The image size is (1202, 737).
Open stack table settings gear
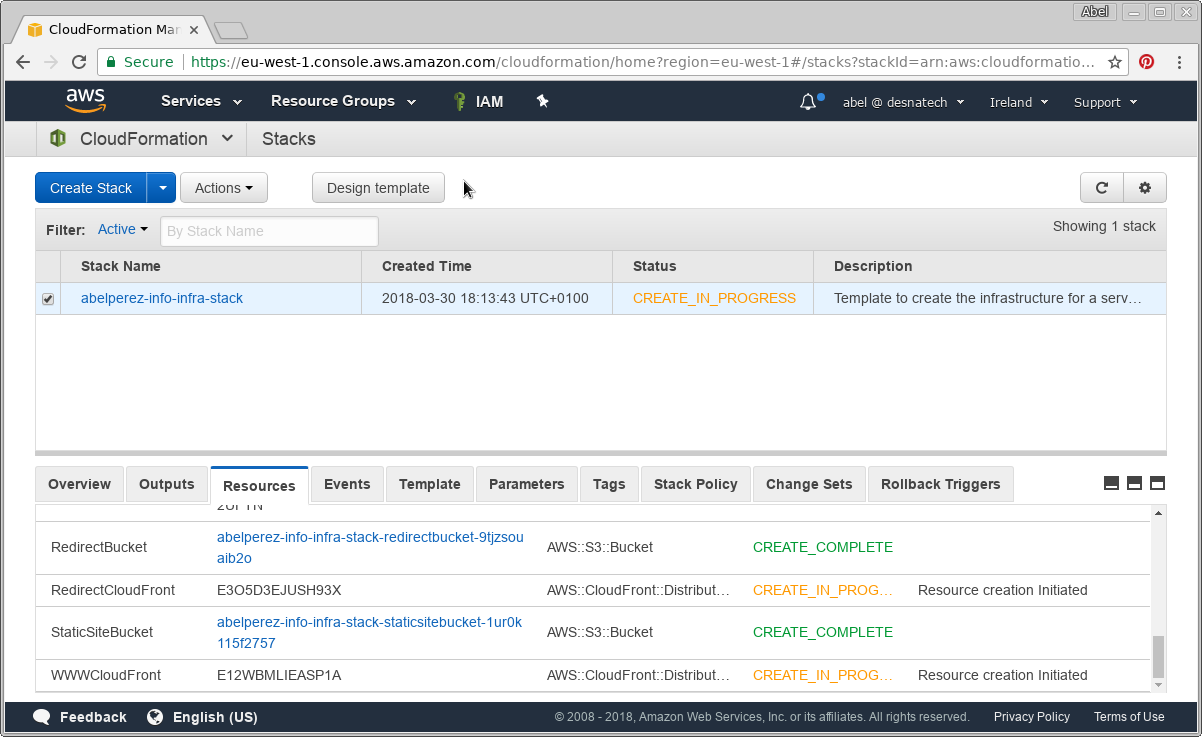(x=1145, y=187)
